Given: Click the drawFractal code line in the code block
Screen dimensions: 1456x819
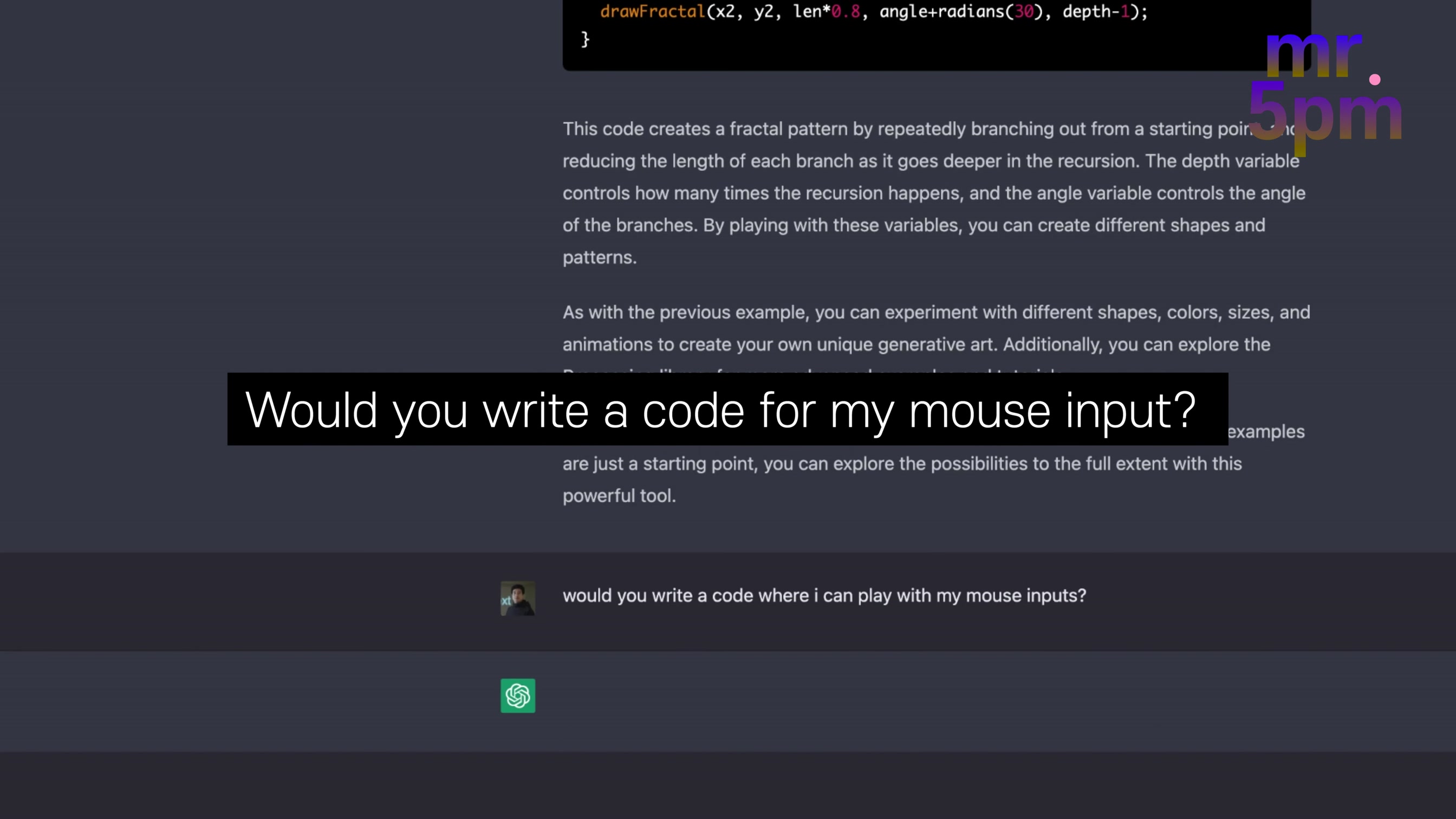Looking at the screenshot, I should coord(873,11).
